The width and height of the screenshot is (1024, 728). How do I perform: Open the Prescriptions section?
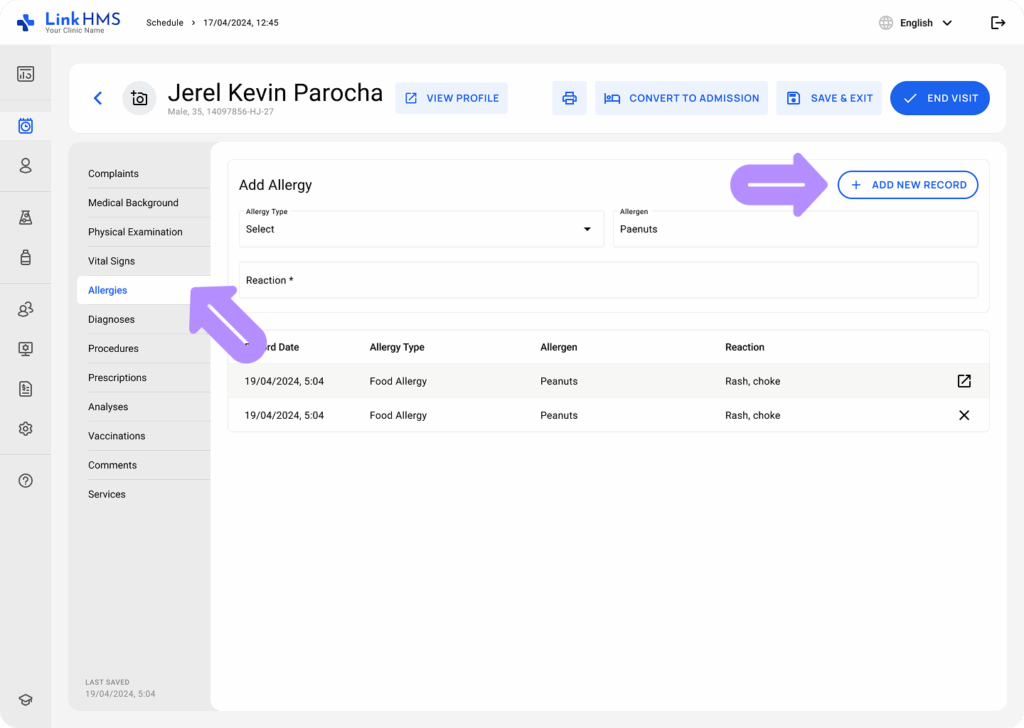[117, 378]
